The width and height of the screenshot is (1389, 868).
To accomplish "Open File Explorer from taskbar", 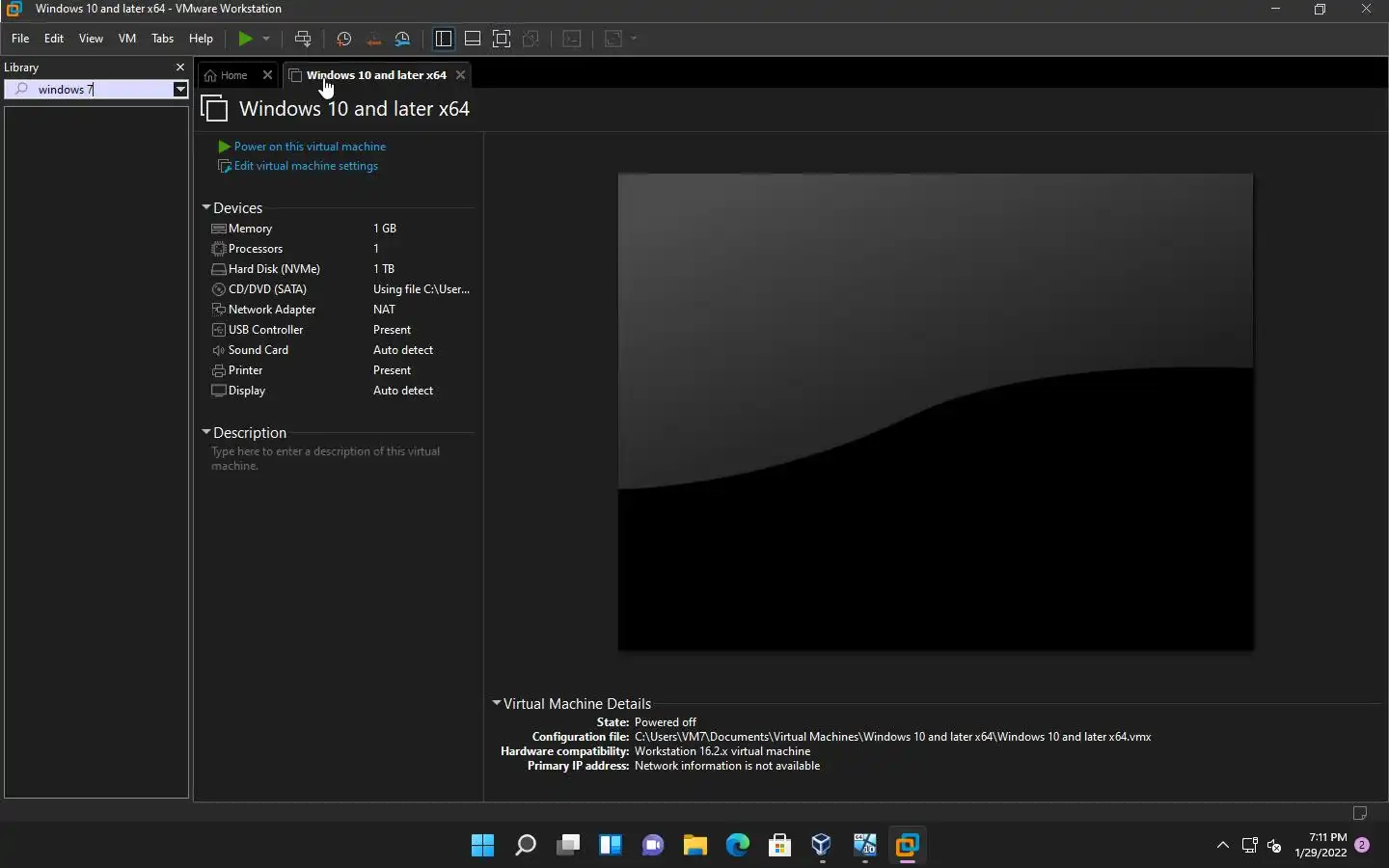I will coord(694,846).
